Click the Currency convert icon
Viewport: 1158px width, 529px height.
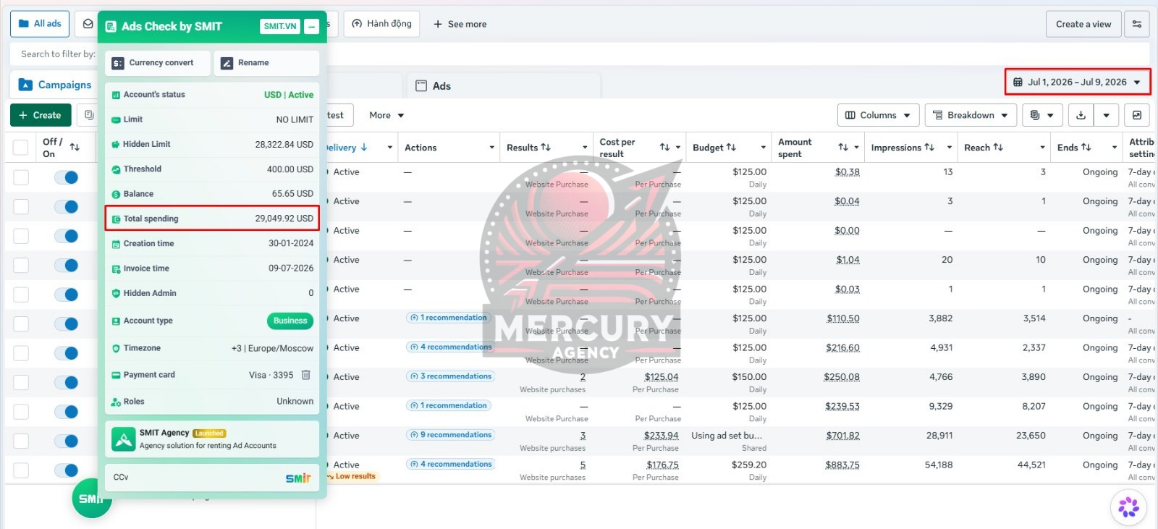117,63
